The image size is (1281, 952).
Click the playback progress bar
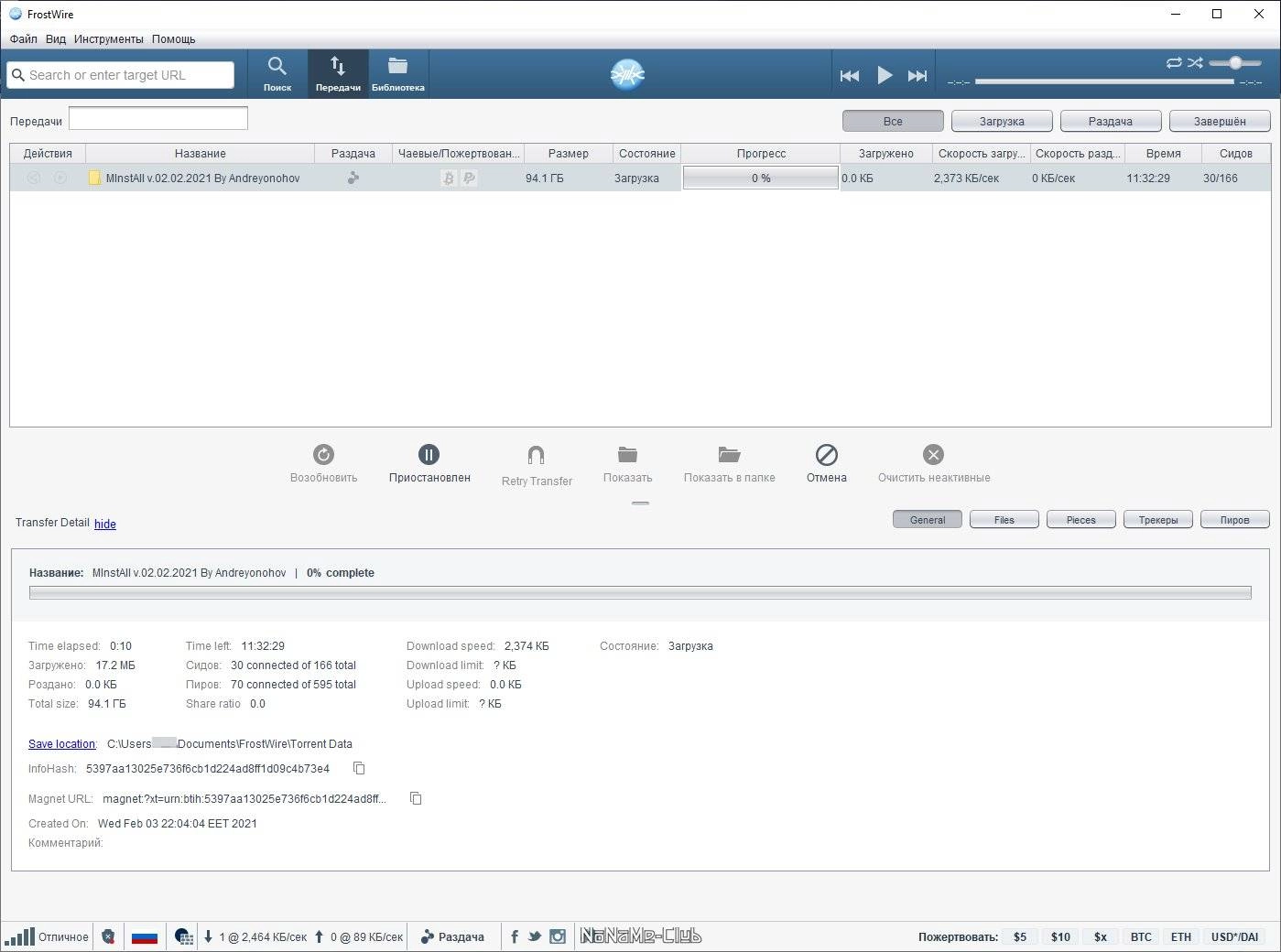[1104, 81]
